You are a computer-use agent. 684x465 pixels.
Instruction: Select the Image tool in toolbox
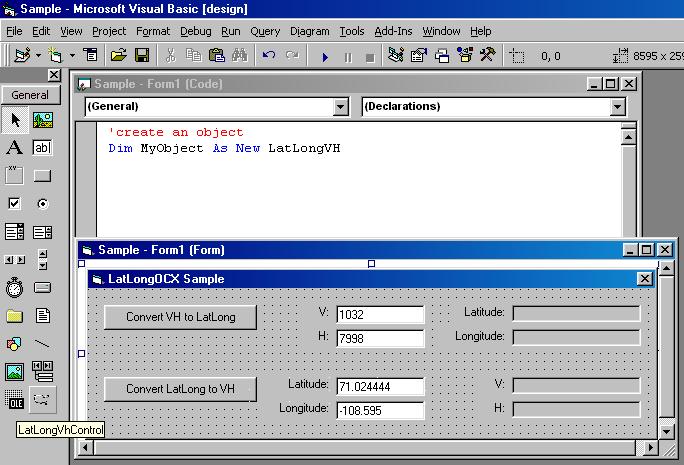15,372
